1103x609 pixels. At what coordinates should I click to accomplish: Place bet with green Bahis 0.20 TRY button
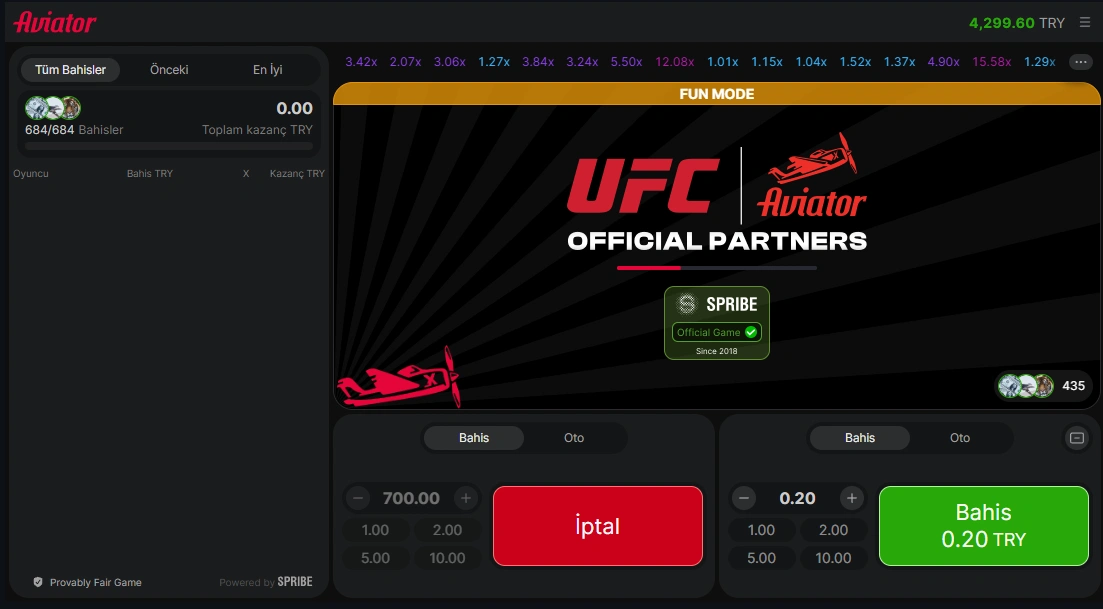click(983, 526)
